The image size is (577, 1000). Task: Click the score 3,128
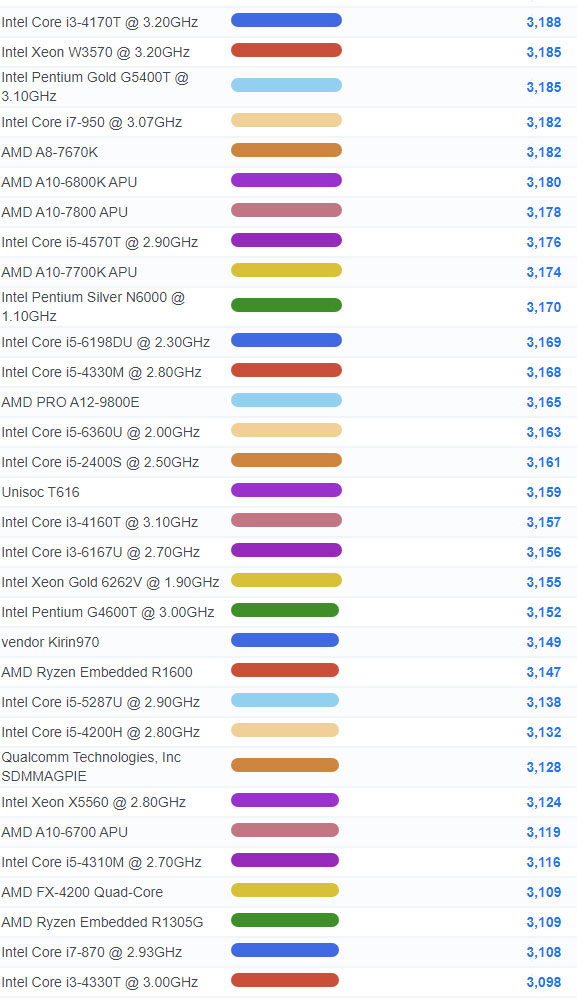[x=544, y=767]
